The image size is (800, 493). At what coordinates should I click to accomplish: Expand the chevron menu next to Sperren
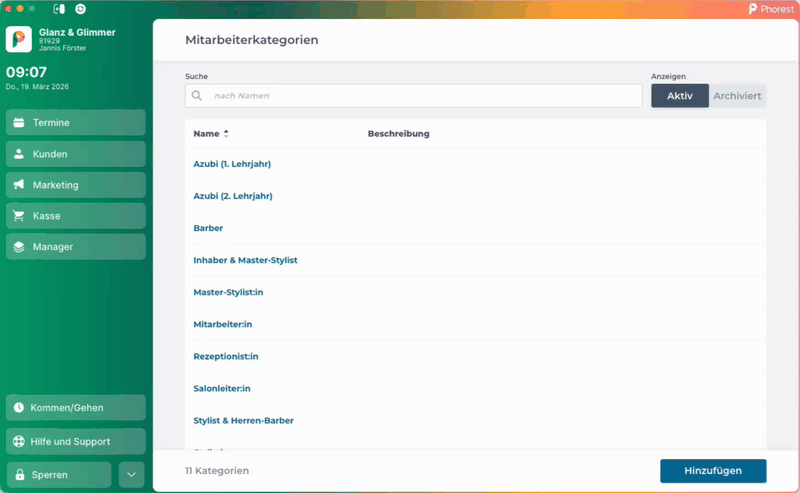pos(132,475)
